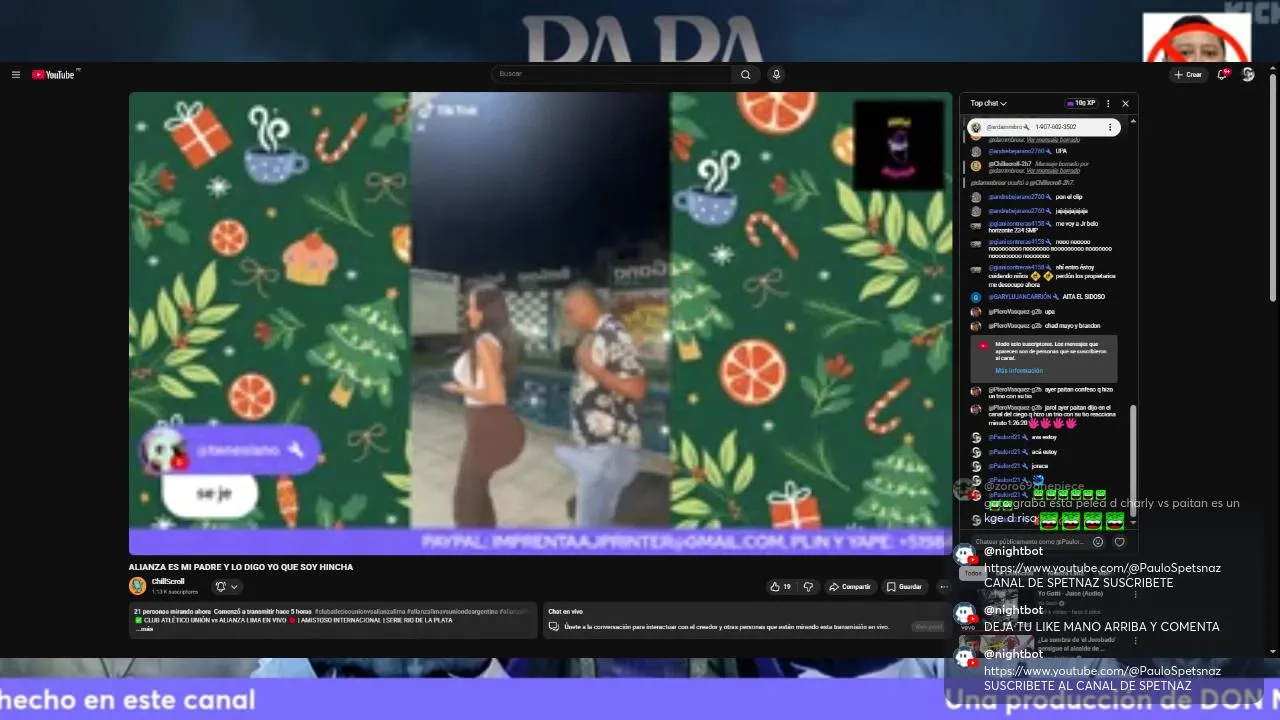Open the ChillScroll channel name link

coord(168,581)
